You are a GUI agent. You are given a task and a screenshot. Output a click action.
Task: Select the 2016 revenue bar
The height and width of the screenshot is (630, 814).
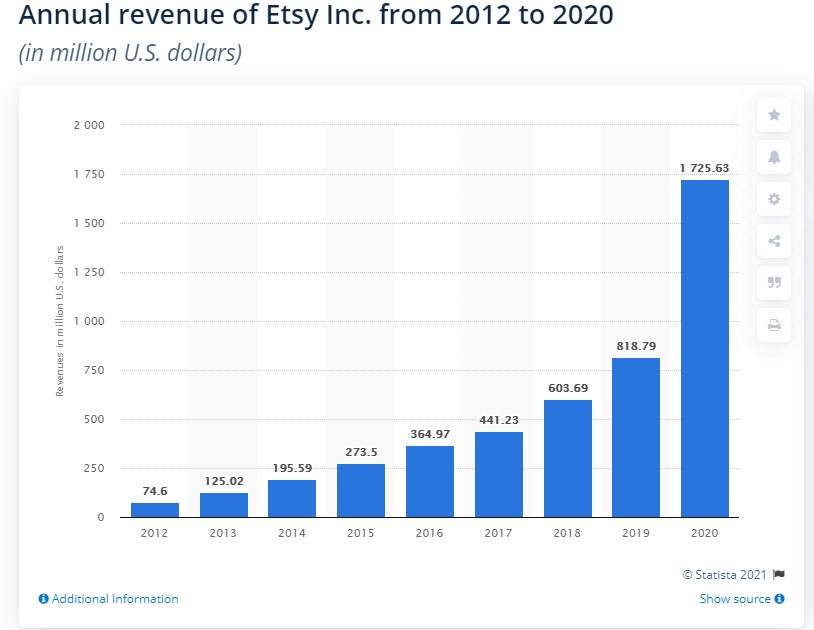(x=430, y=482)
